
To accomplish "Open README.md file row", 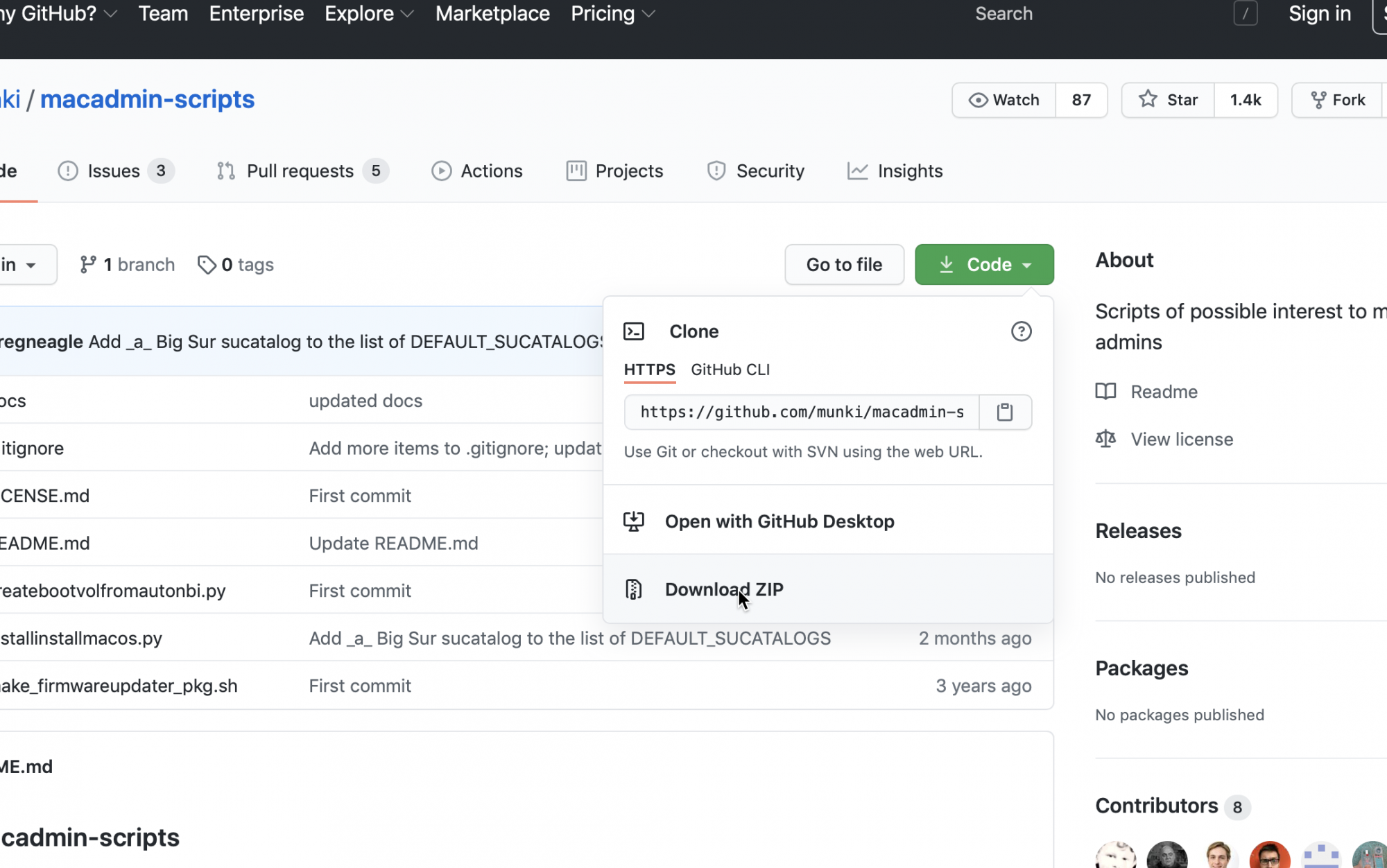I will [x=45, y=543].
